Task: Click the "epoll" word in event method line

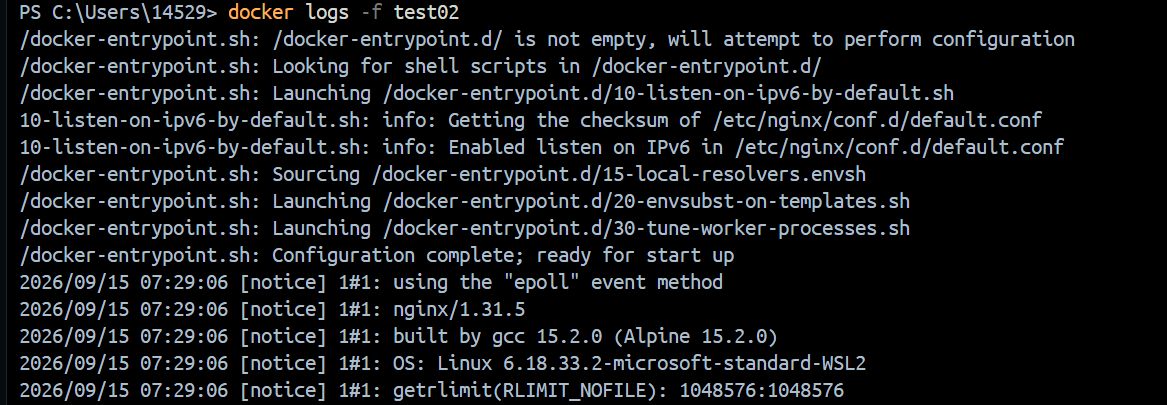Action: [542, 282]
